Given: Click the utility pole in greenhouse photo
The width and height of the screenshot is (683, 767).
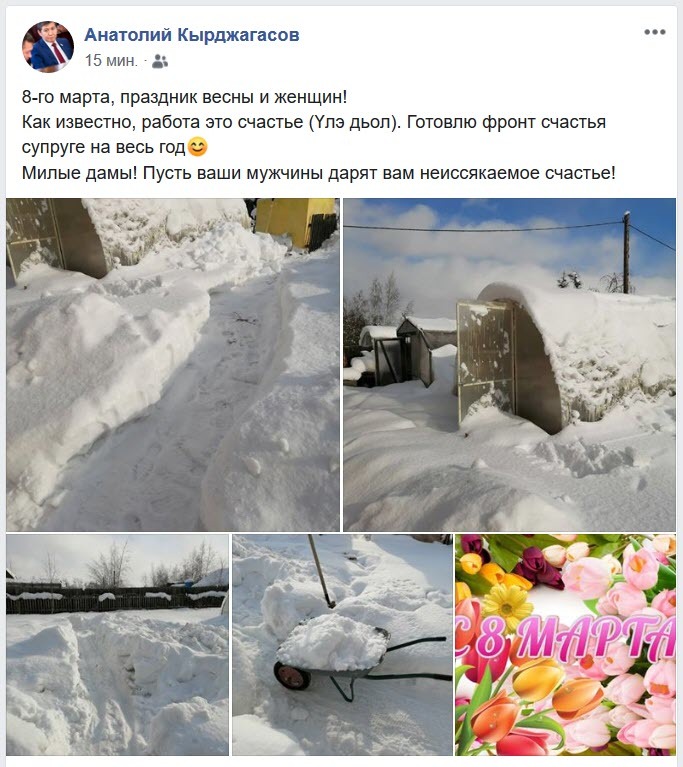Looking at the screenshot, I should 626,252.
